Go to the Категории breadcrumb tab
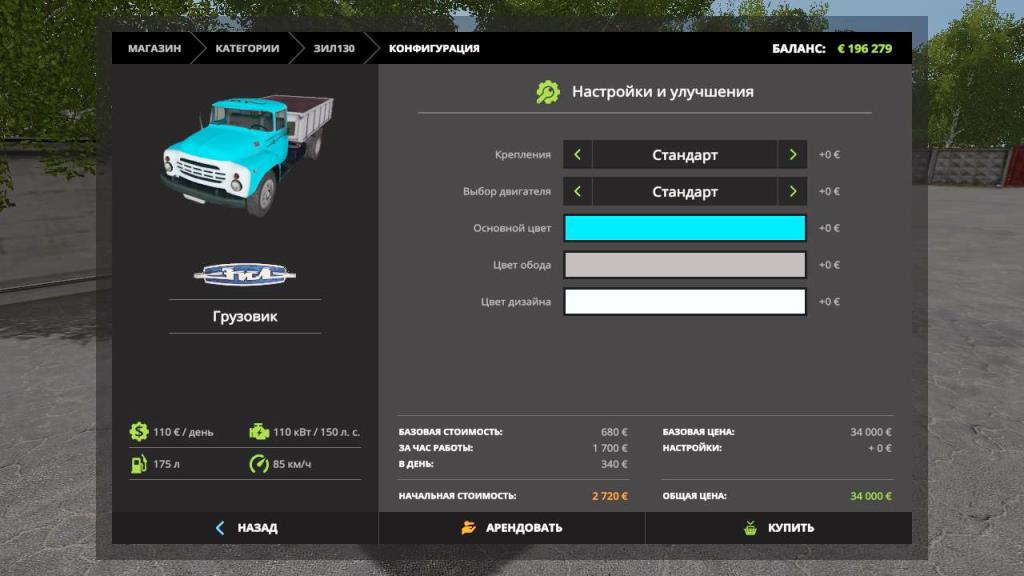1024x576 pixels. (247, 48)
